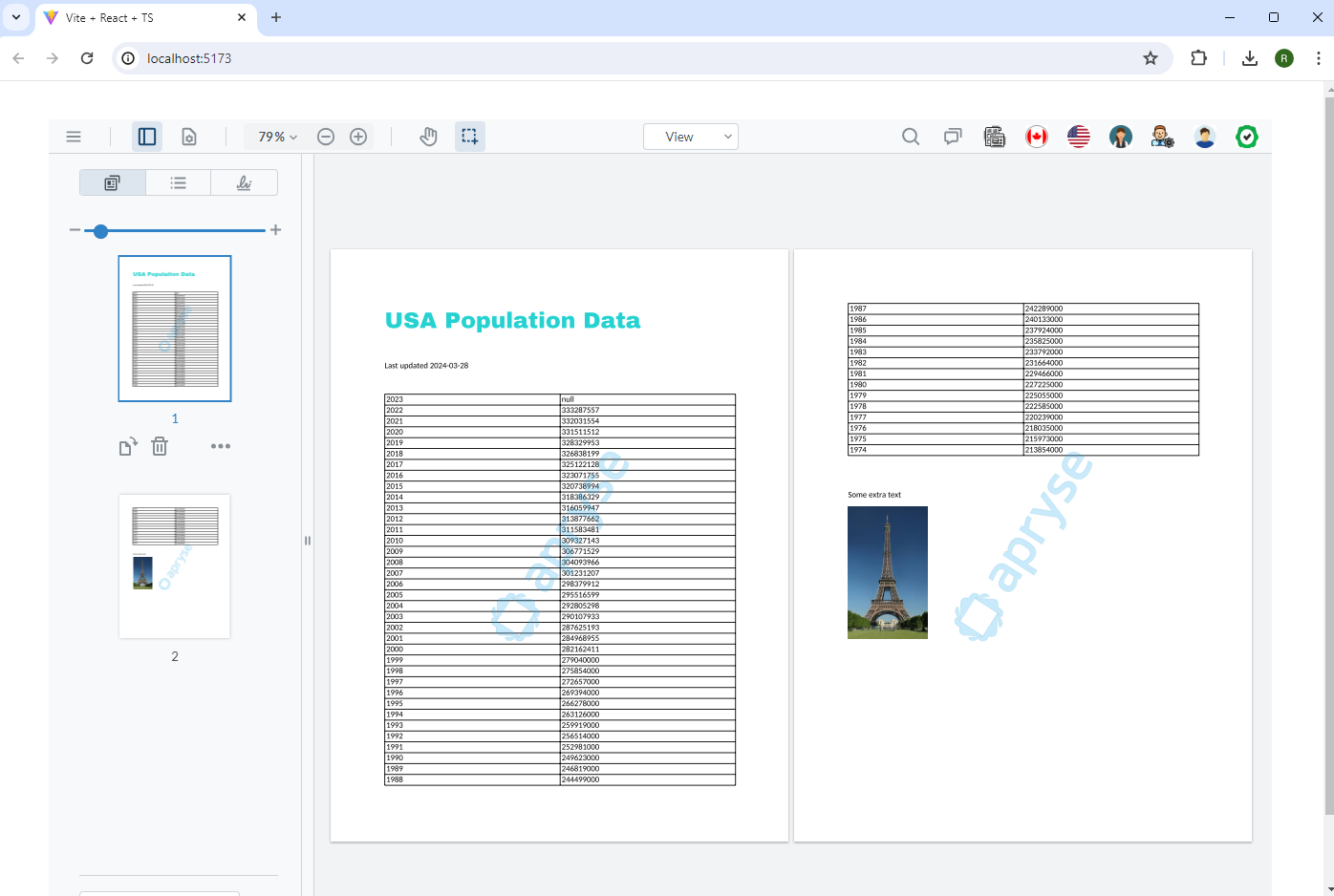1334x896 pixels.
Task: Click the zoom out minus circle button
Action: 326,137
